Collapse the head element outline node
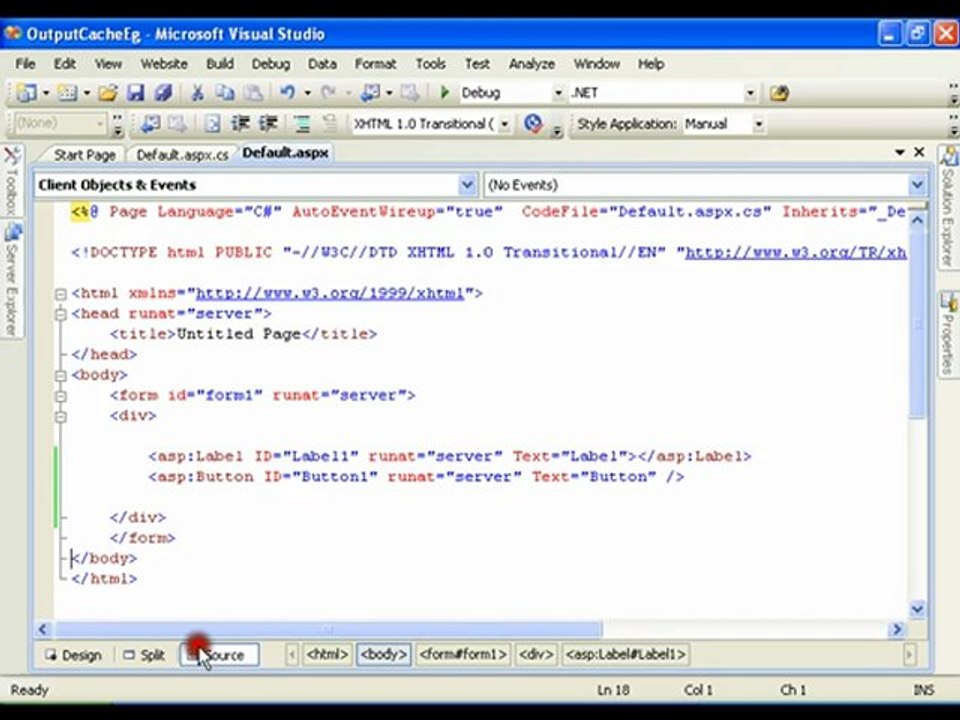The height and width of the screenshot is (720, 960). [60, 315]
